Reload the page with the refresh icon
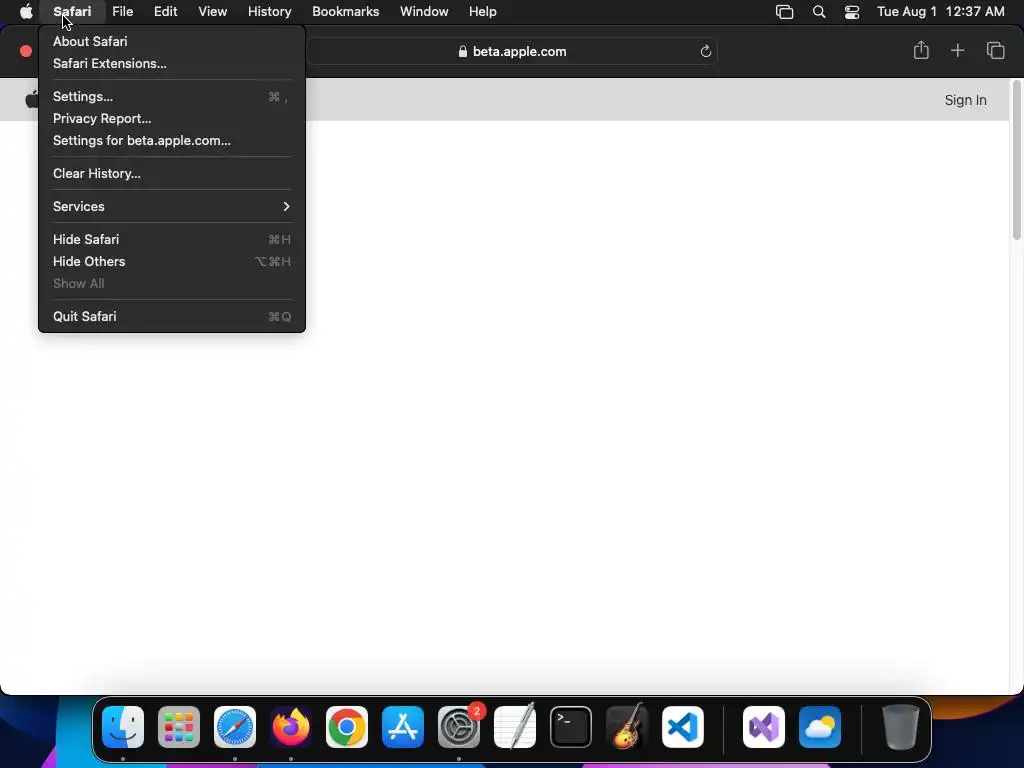 (x=705, y=52)
